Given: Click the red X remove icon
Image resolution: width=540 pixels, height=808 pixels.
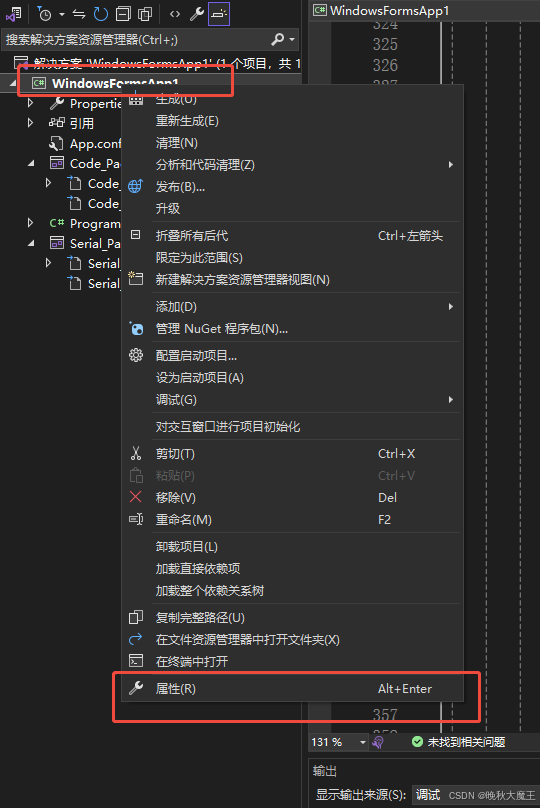Looking at the screenshot, I should click(136, 497).
